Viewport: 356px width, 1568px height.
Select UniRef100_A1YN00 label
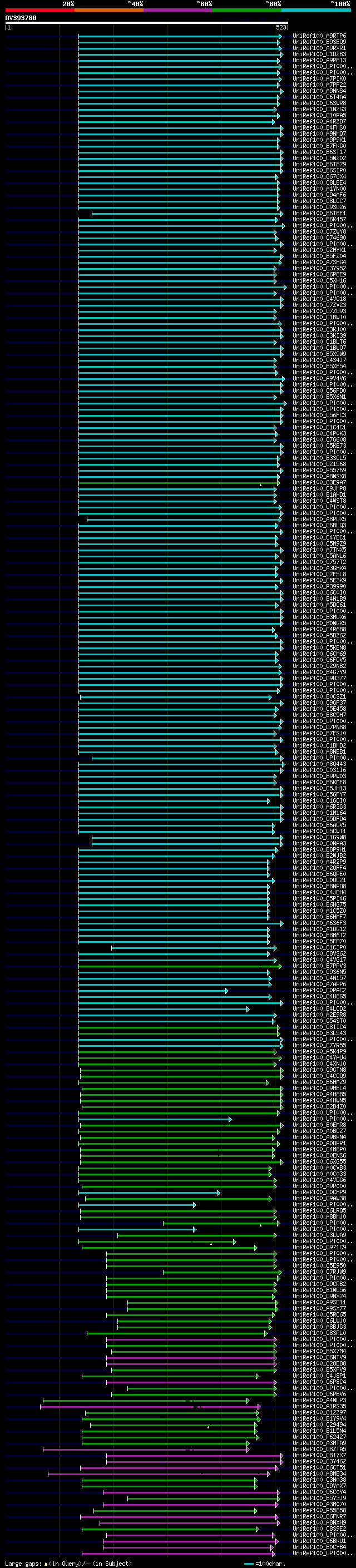pos(319,189)
